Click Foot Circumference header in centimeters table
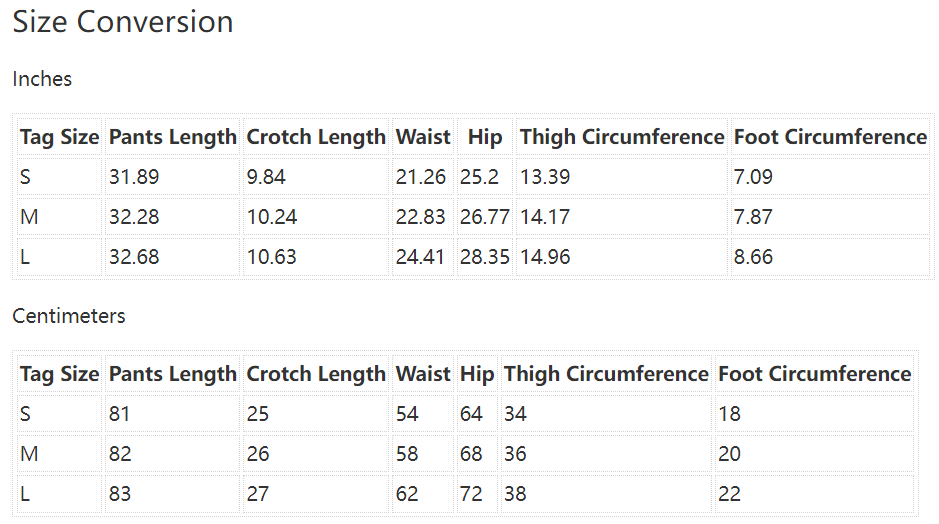 [x=815, y=374]
